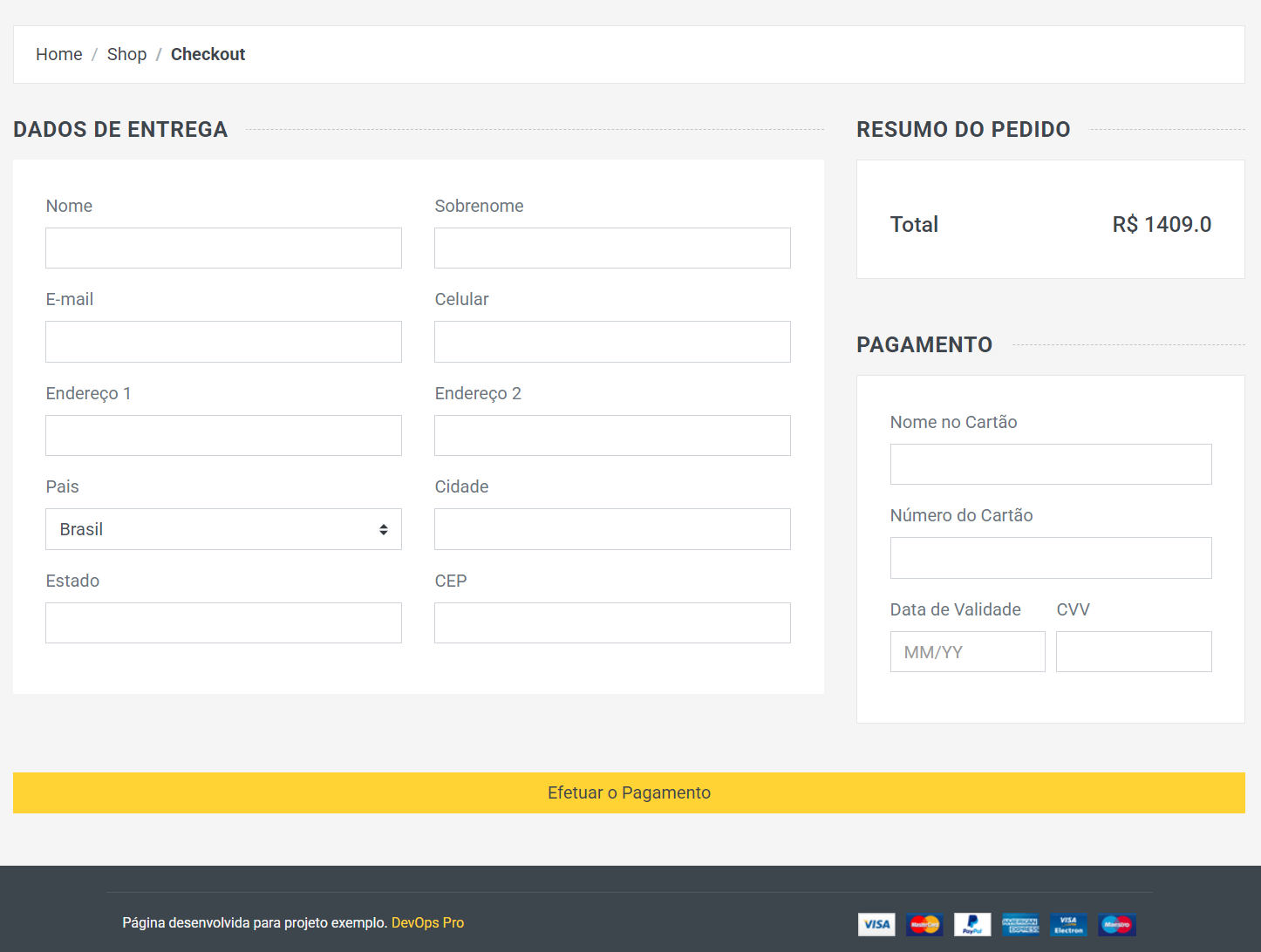The height and width of the screenshot is (952, 1261).
Task: Click the MM/YY expiry date field
Action: point(968,652)
